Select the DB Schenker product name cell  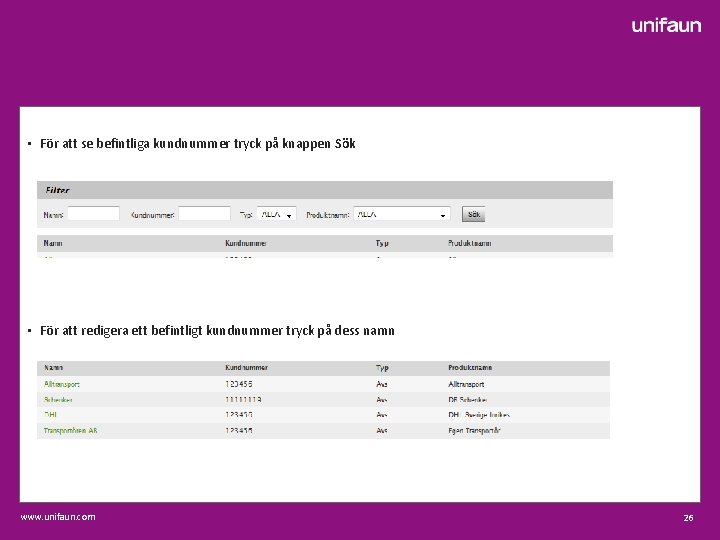467,400
